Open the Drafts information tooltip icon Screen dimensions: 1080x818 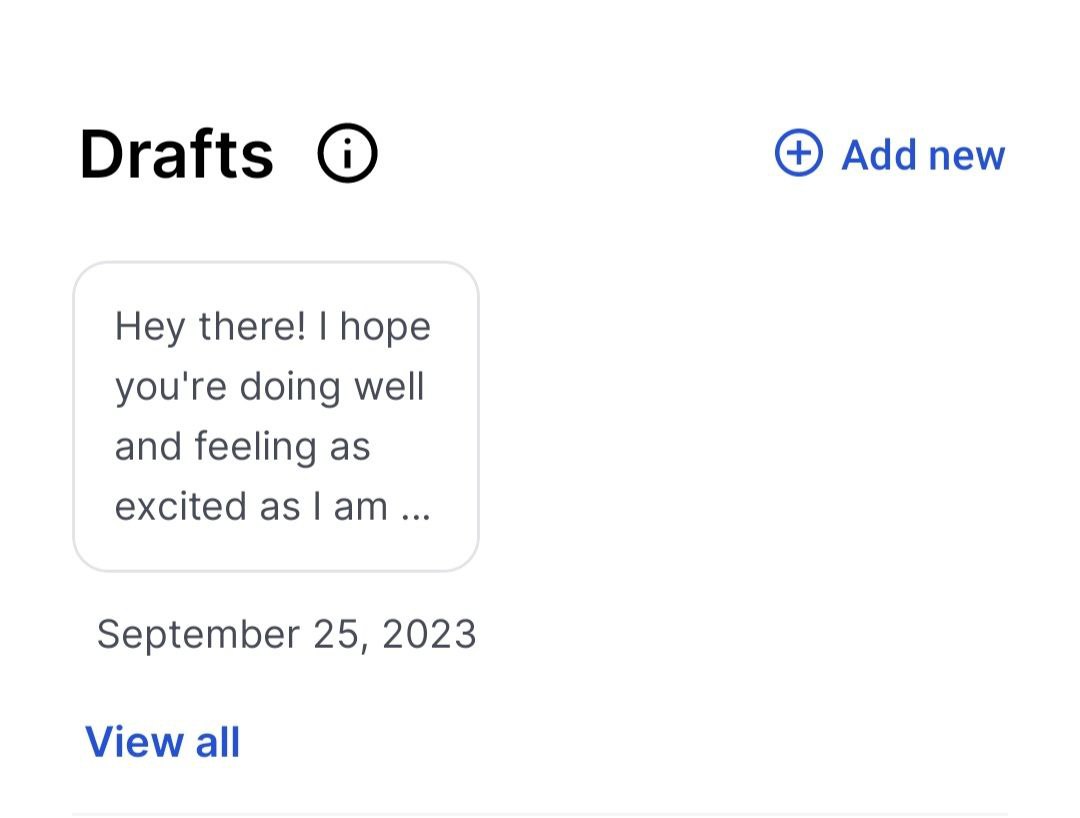(347, 155)
